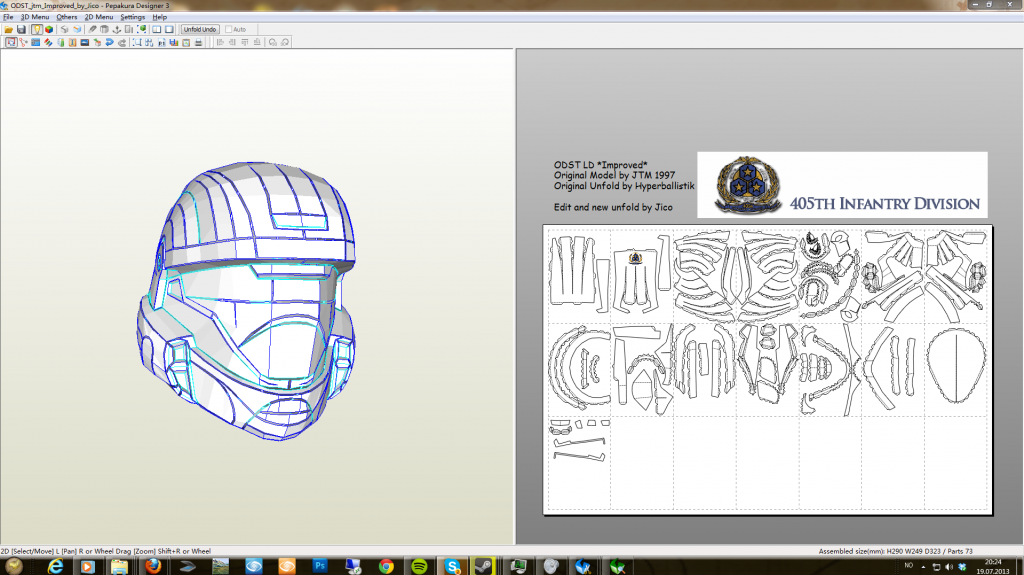Image resolution: width=1024 pixels, height=575 pixels.
Task: Select the 405th Infantry Division logo banner
Action: click(842, 185)
